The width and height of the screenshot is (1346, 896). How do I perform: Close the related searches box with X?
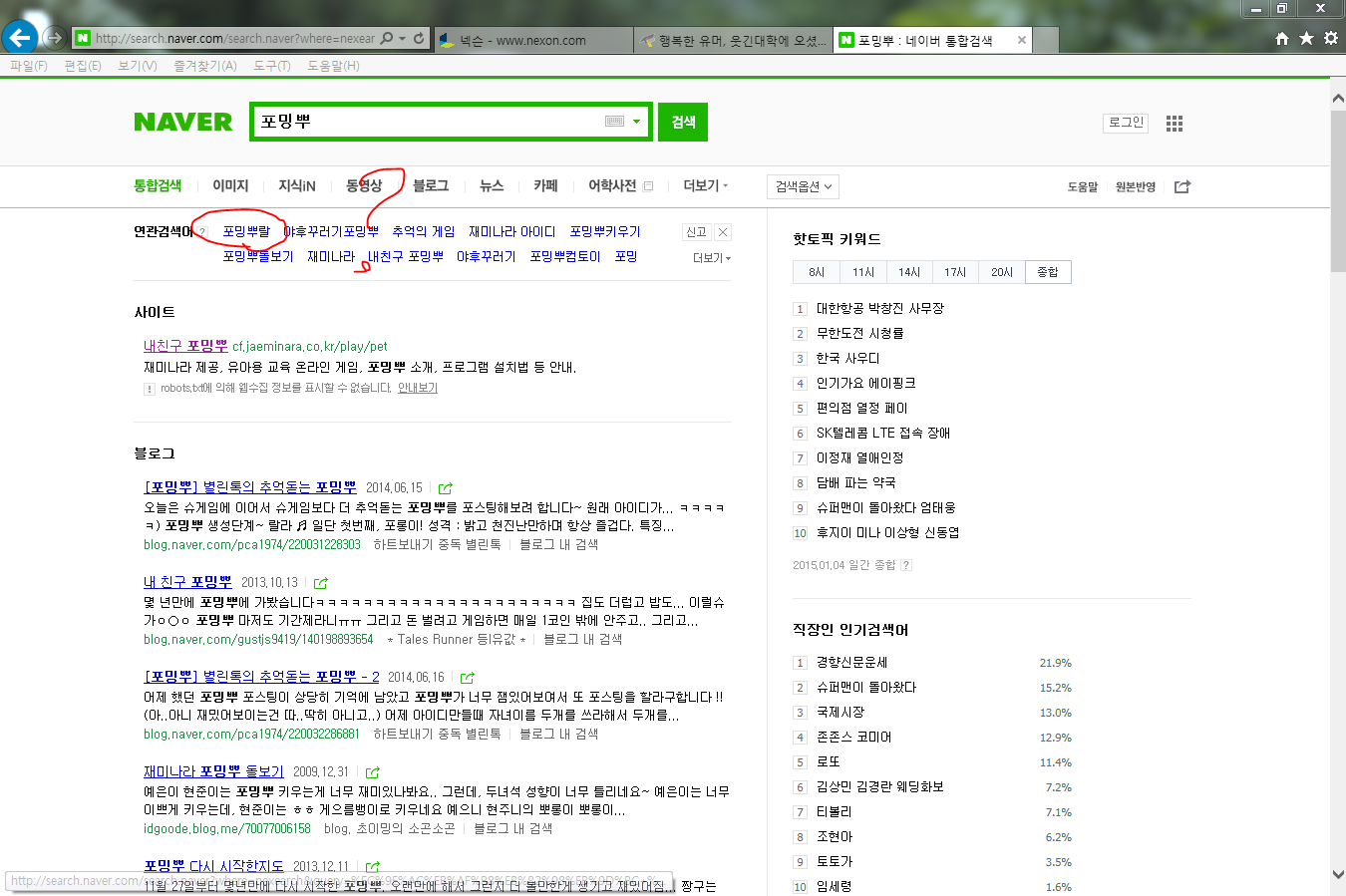[723, 232]
